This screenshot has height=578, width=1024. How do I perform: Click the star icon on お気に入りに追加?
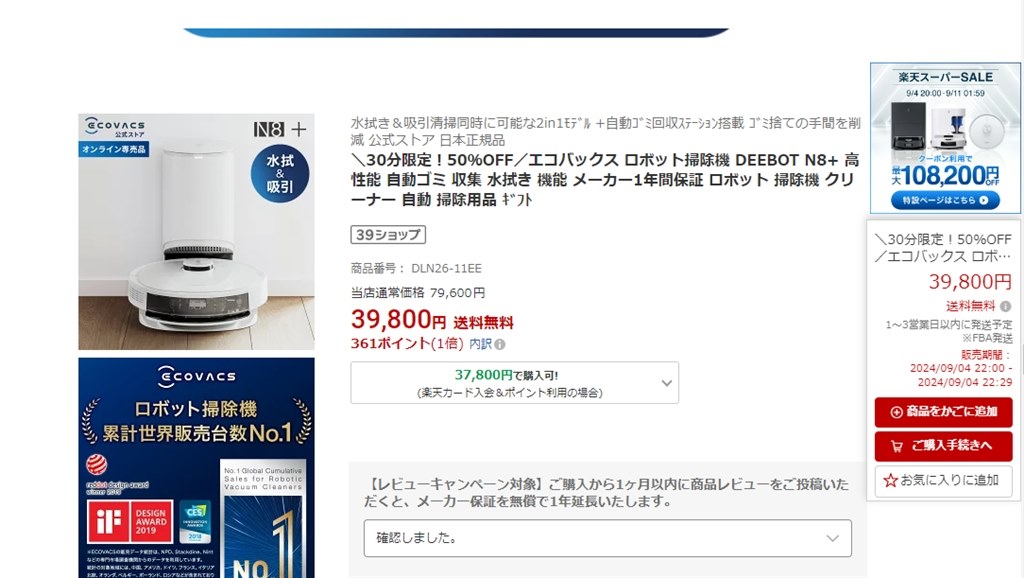tap(890, 481)
